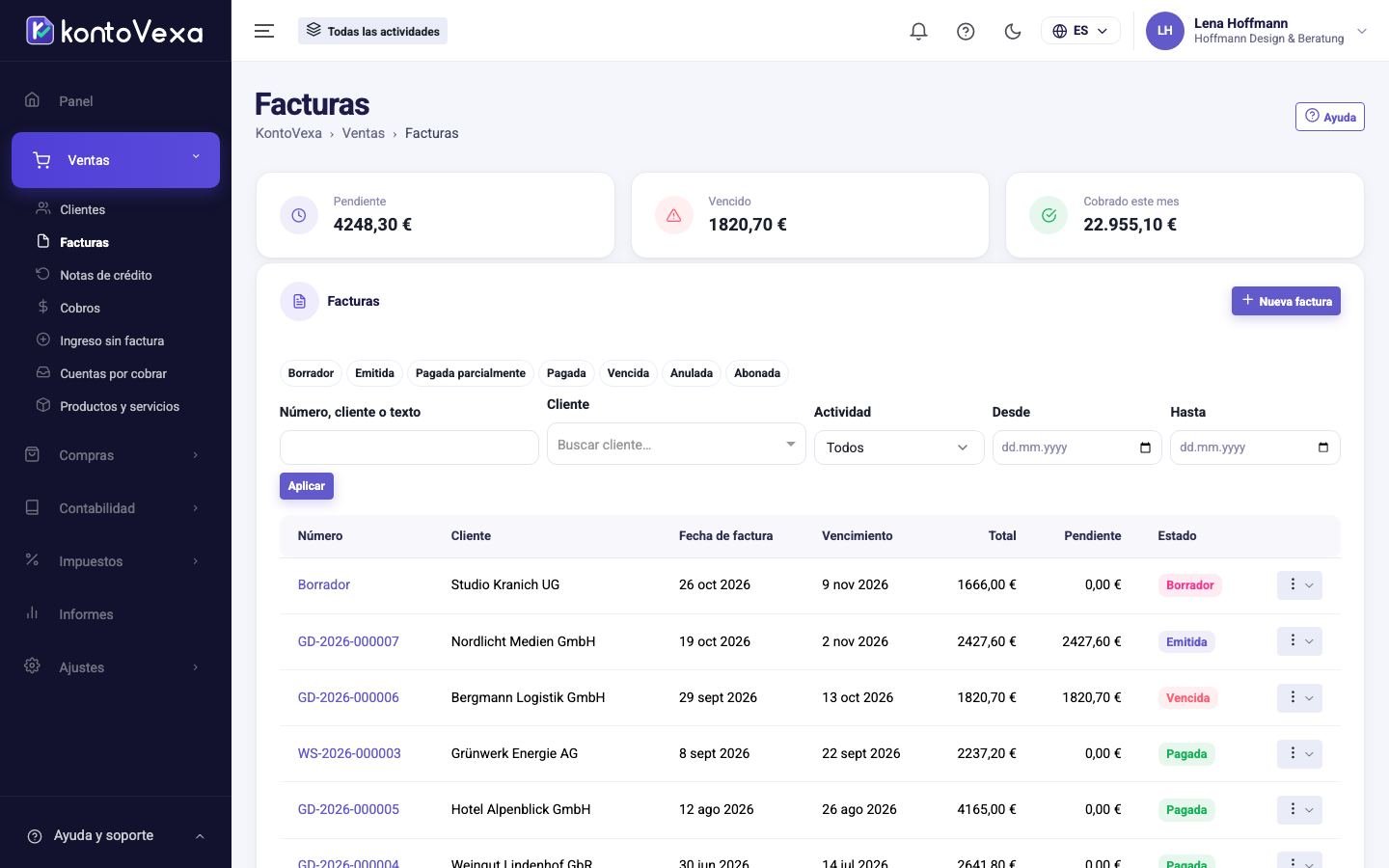Filter by Anulada status chip
The width and height of the screenshot is (1389, 868).
coord(692,373)
